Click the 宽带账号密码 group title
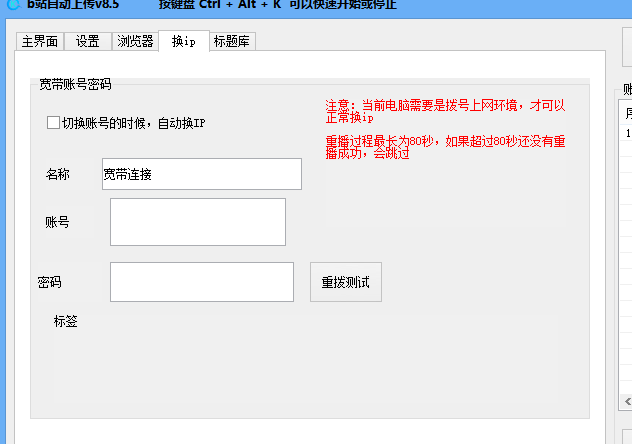 pos(75,84)
